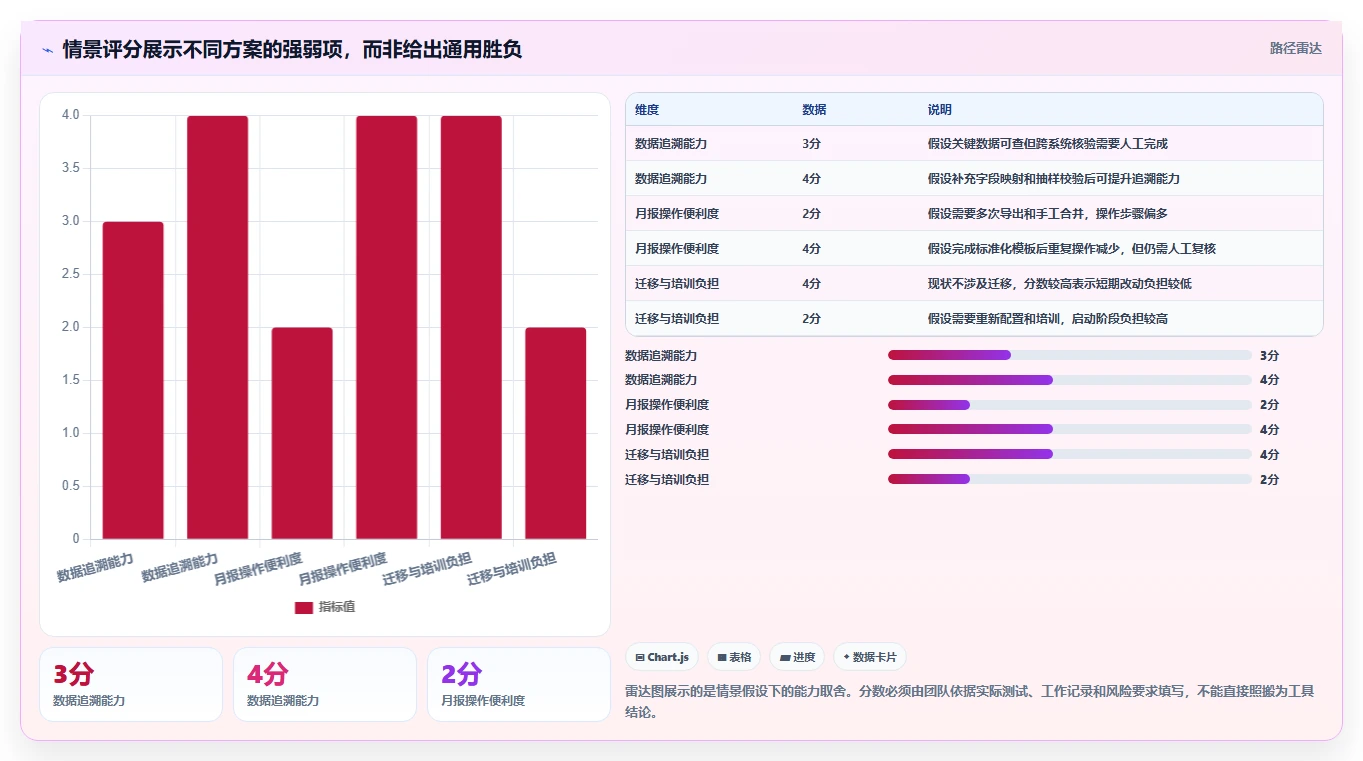The image size is (1363, 761).
Task: Click the 路径雷达 label in the header
Action: coord(1296,48)
